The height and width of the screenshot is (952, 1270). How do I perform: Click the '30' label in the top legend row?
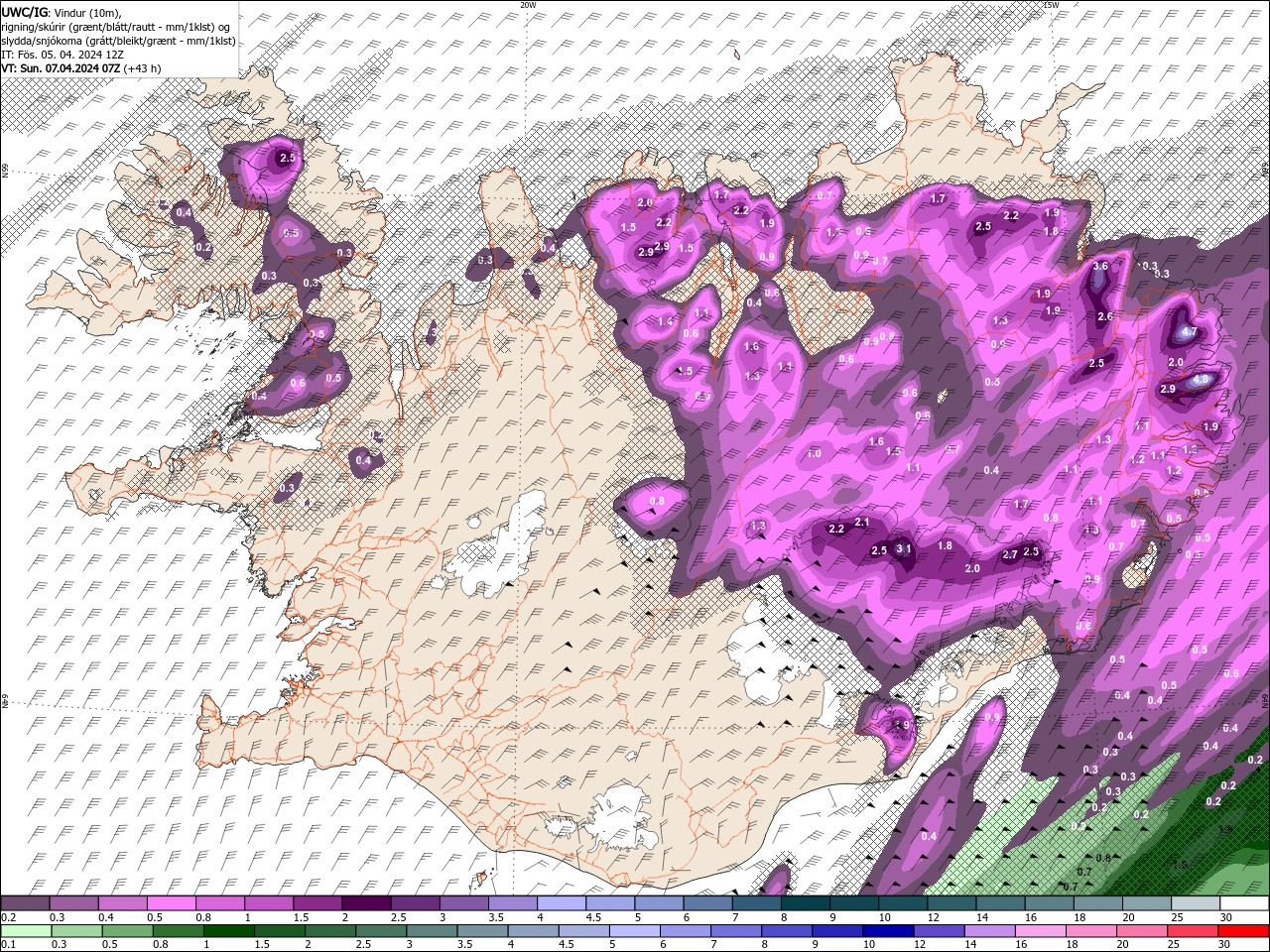click(x=1227, y=917)
